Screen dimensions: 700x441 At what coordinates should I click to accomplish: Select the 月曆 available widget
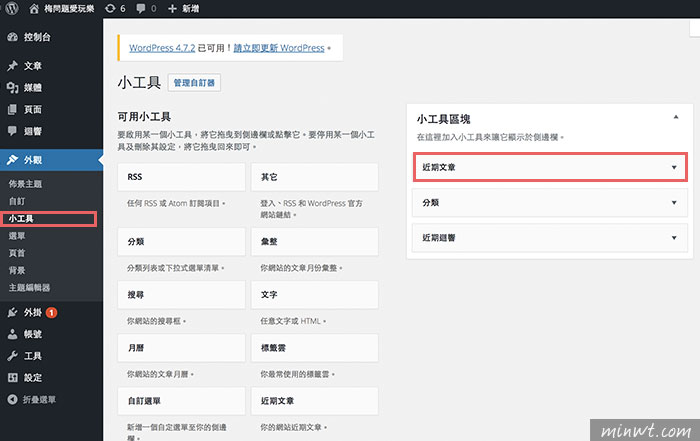click(181, 348)
